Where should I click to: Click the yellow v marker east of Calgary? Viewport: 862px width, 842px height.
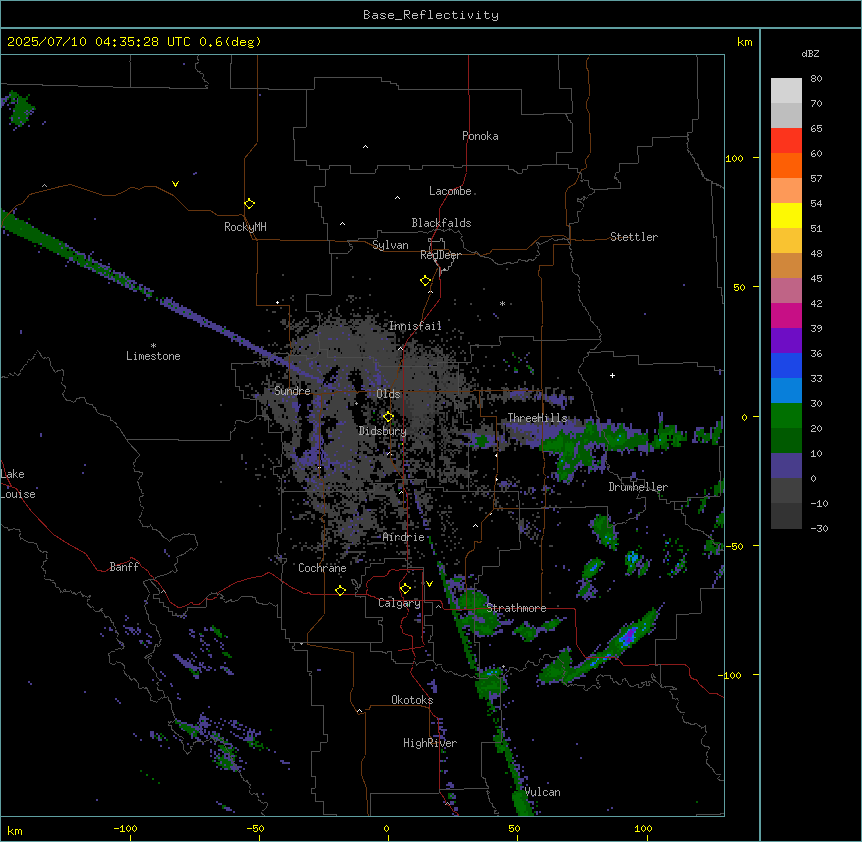[x=429, y=584]
